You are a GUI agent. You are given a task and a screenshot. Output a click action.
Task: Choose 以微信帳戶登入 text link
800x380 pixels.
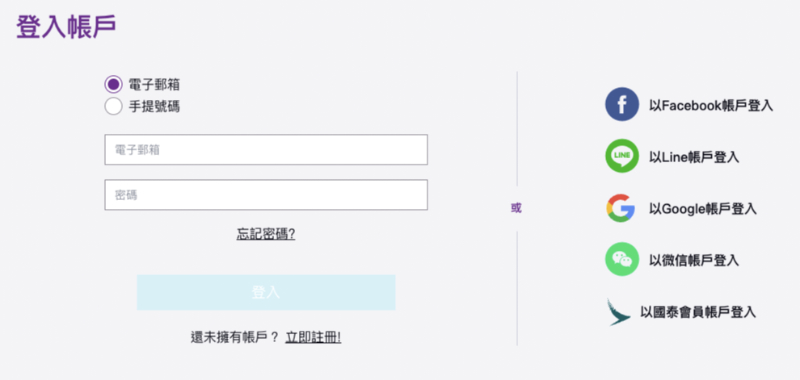(694, 260)
